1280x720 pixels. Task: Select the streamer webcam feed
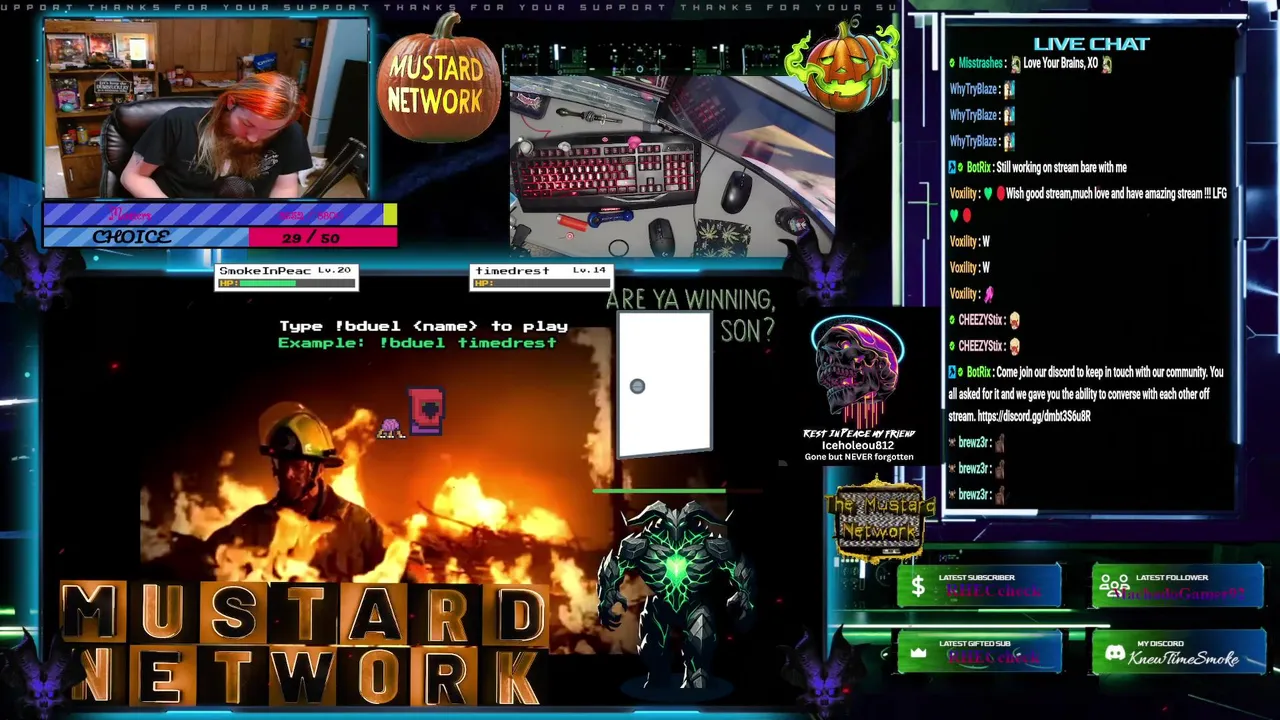tap(206, 109)
